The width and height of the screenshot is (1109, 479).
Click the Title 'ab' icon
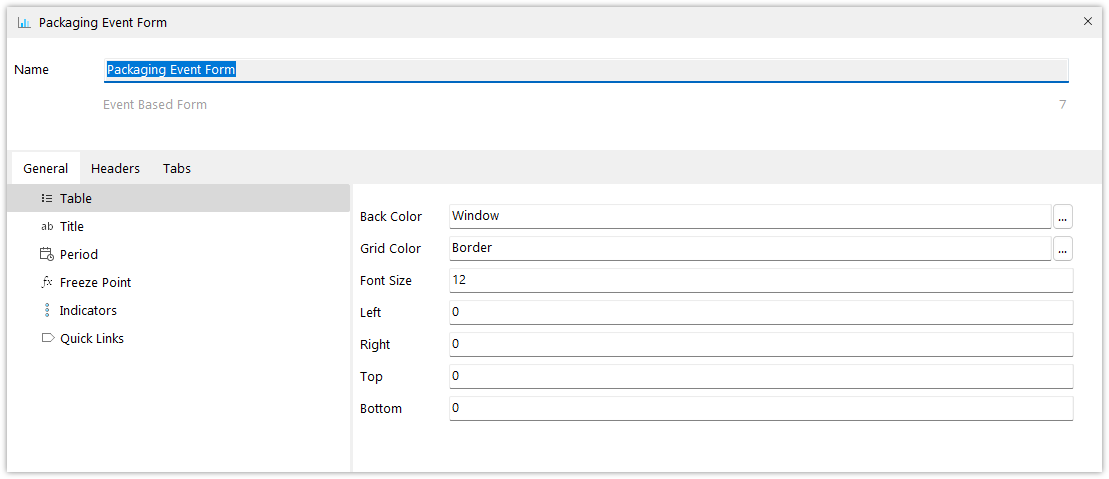47,226
